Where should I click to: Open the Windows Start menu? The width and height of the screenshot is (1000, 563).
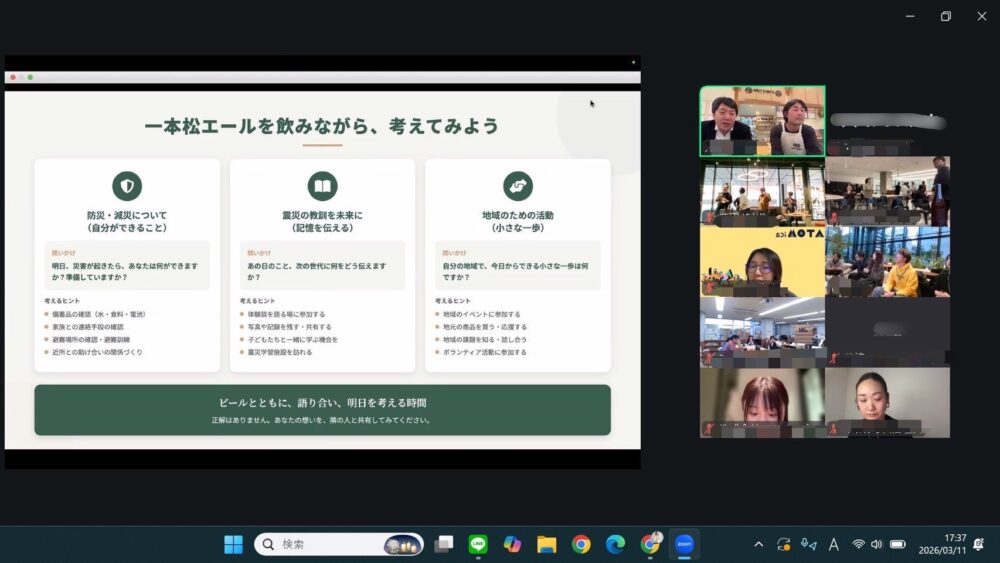(233, 544)
